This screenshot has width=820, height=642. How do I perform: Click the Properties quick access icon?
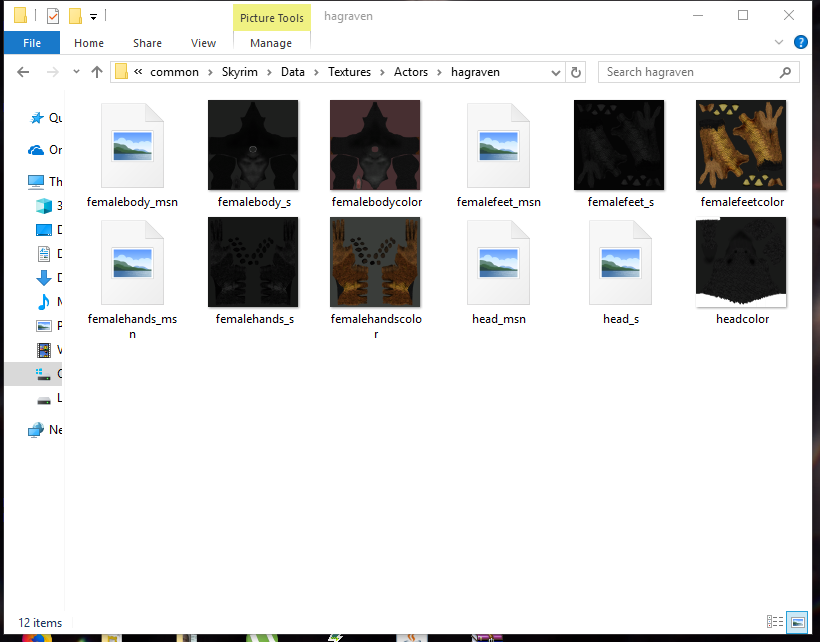click(53, 16)
